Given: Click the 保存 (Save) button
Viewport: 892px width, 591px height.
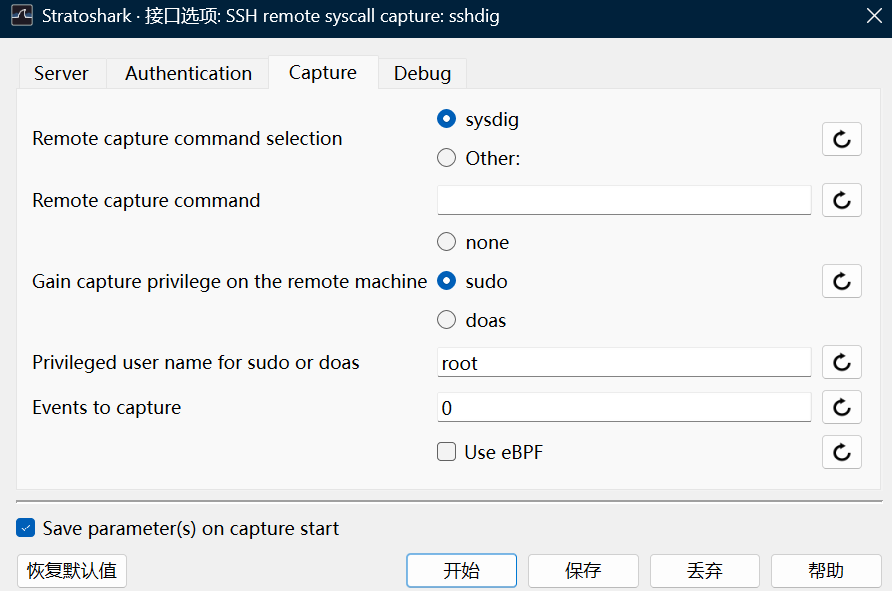Looking at the screenshot, I should 583,571.
